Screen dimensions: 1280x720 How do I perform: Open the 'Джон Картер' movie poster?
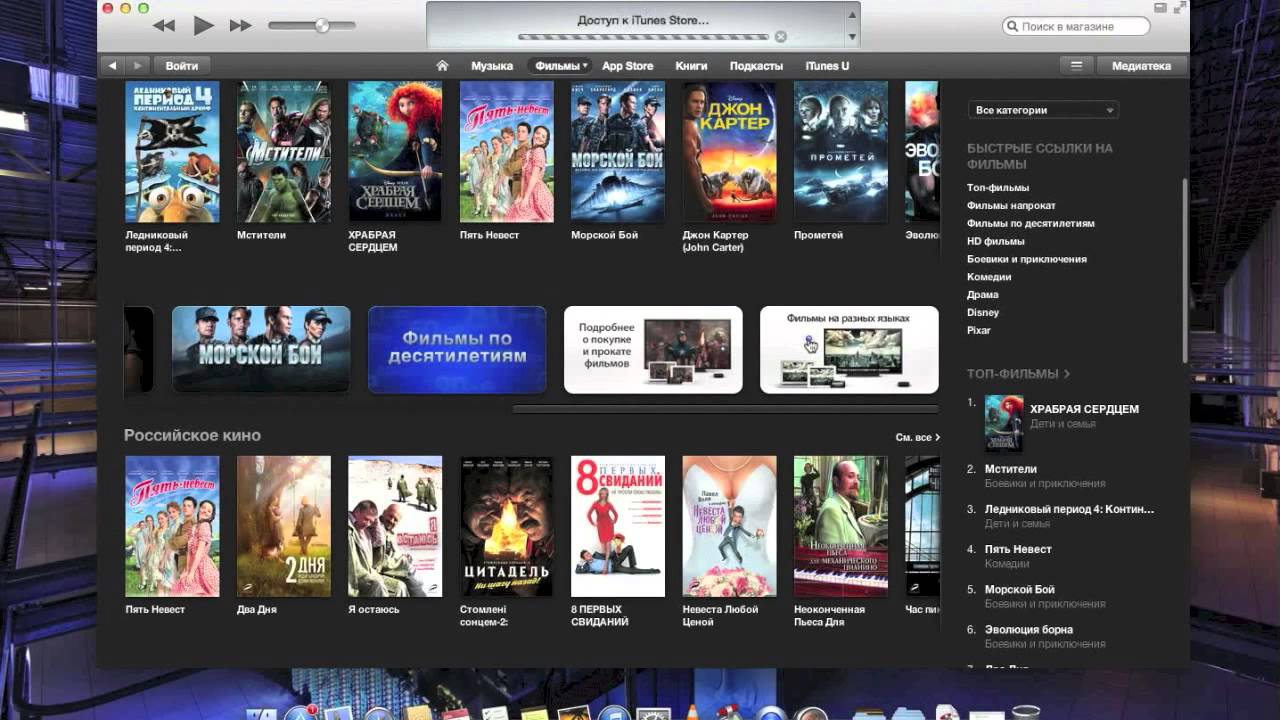tap(729, 152)
